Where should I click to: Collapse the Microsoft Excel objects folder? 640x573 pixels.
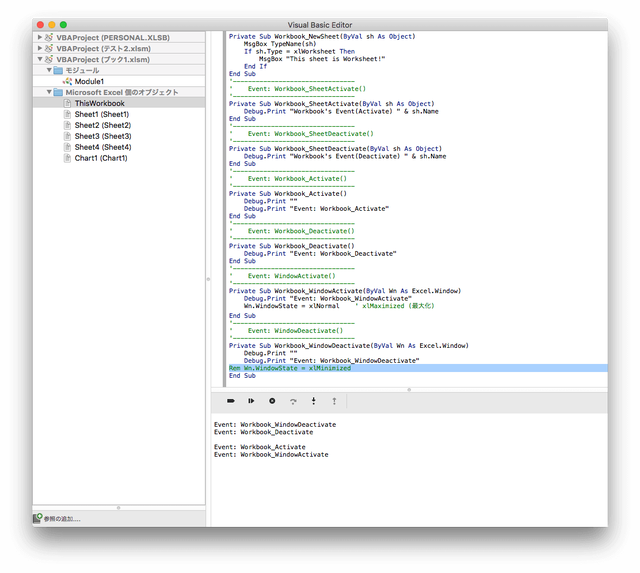[49, 92]
